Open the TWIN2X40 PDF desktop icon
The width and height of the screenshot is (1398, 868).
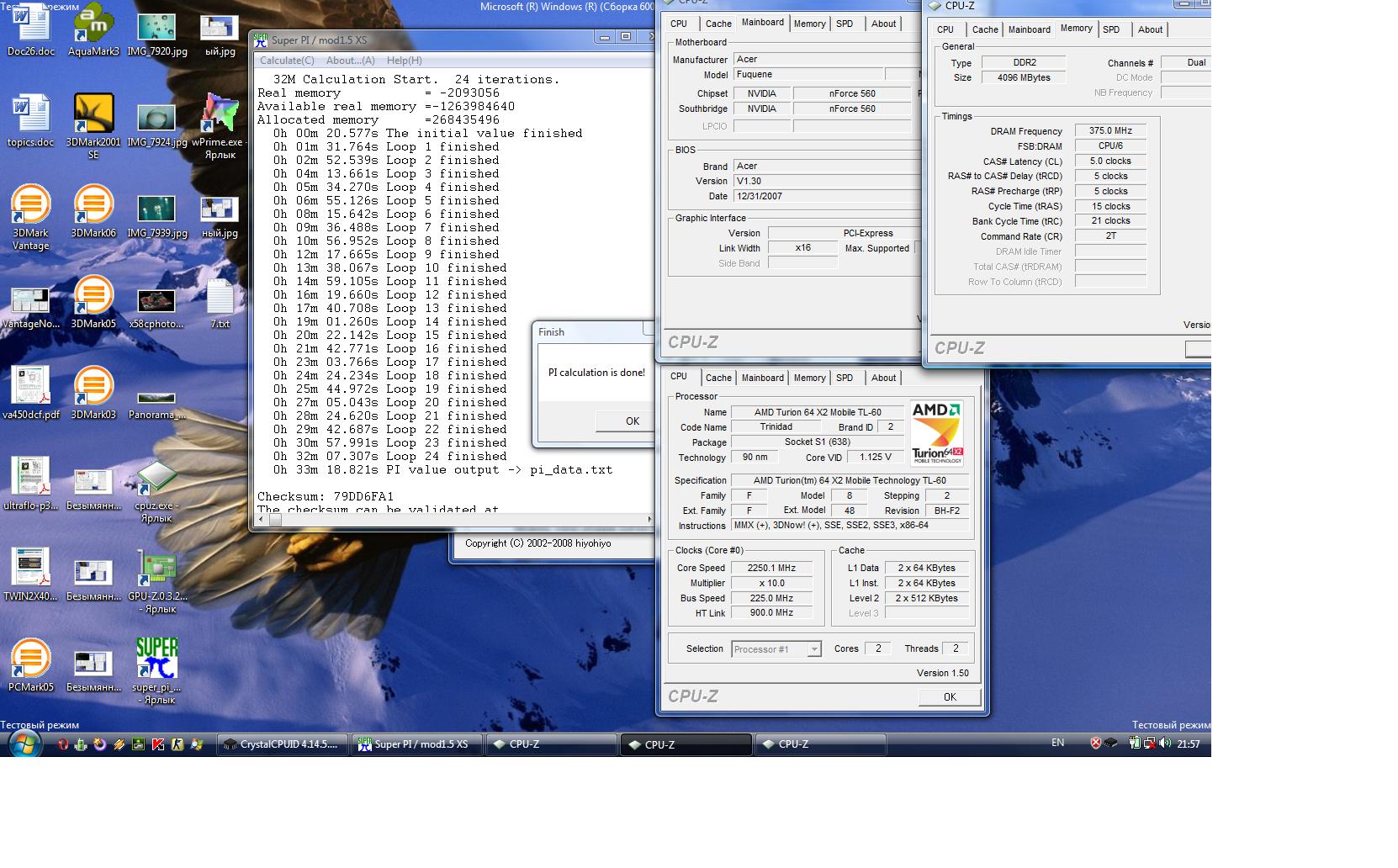31,575
